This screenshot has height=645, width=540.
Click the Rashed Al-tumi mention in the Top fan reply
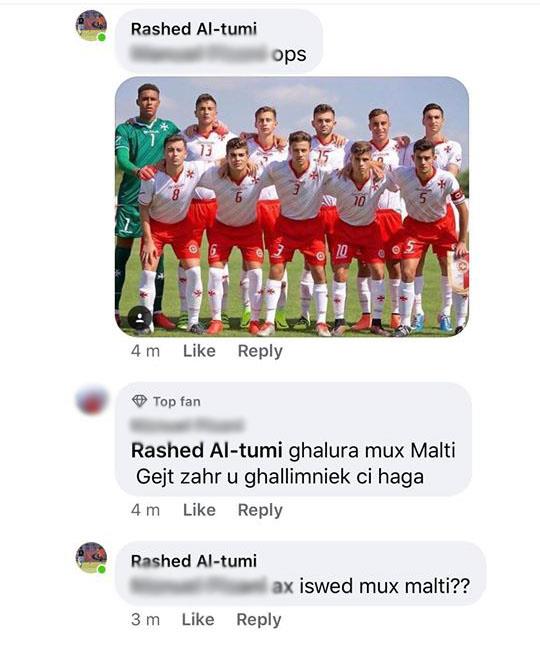206,450
